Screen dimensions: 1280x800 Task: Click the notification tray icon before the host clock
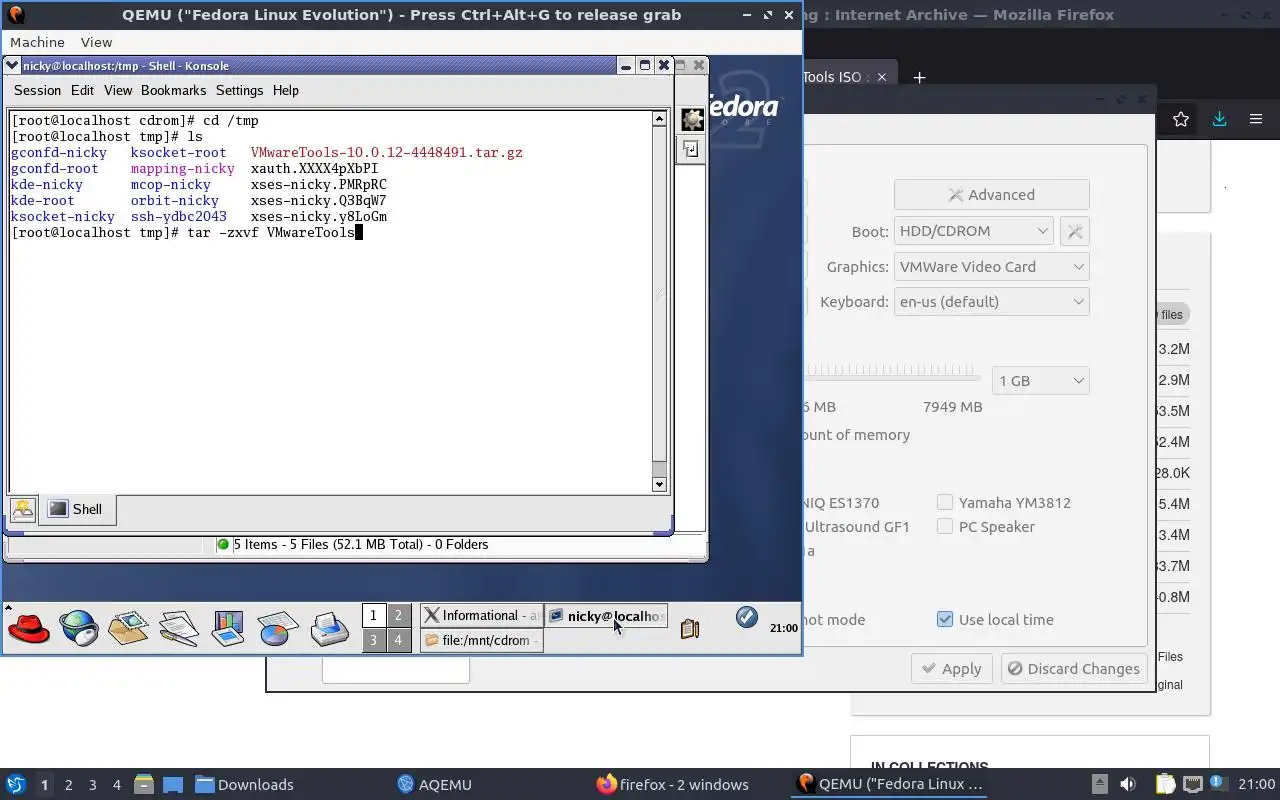click(x=1218, y=783)
